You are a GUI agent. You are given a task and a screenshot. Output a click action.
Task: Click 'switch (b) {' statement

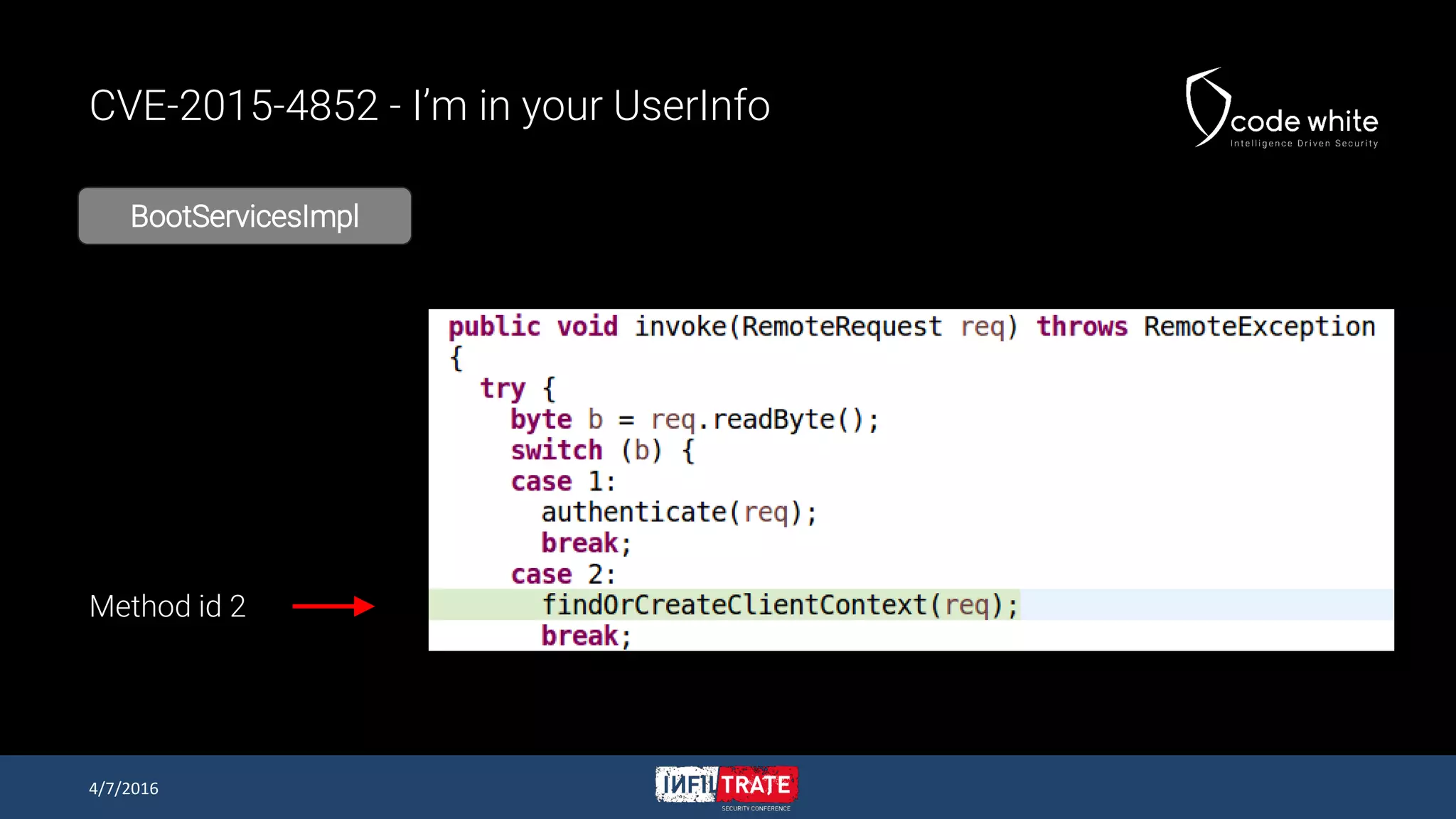click(602, 451)
